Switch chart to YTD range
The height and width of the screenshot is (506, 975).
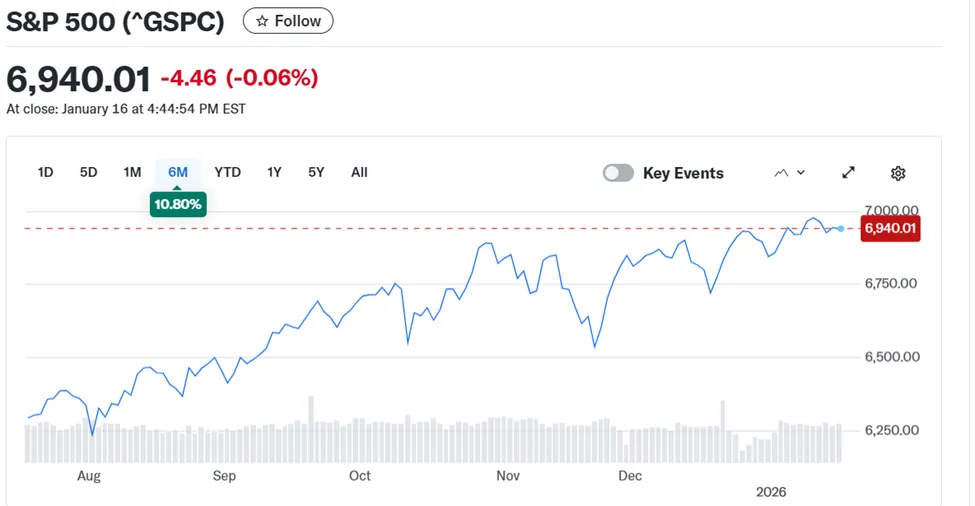click(x=227, y=172)
